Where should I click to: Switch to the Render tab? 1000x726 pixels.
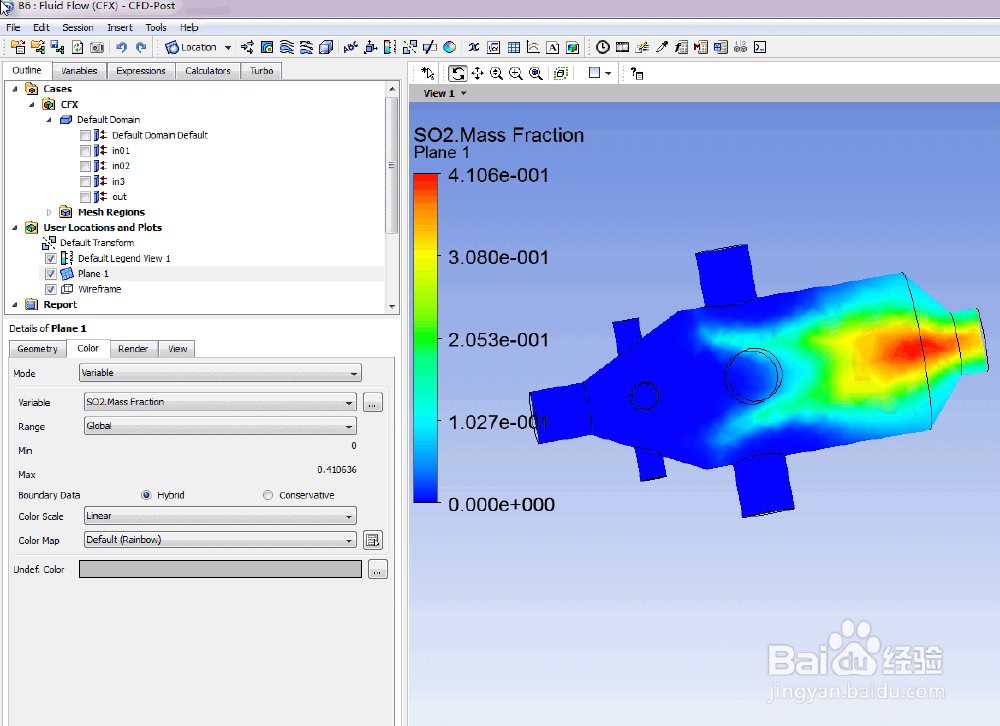pyautogui.click(x=133, y=349)
